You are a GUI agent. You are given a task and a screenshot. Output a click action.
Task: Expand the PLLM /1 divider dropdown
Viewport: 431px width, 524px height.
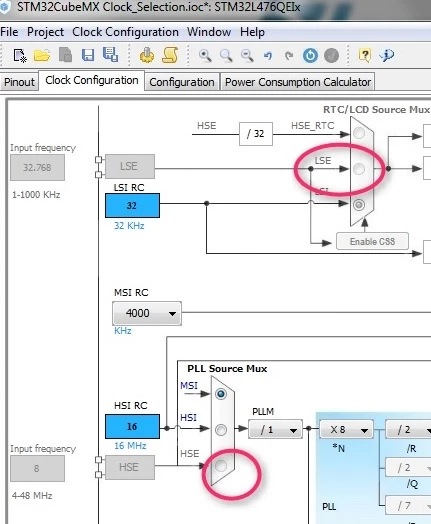click(x=275, y=429)
